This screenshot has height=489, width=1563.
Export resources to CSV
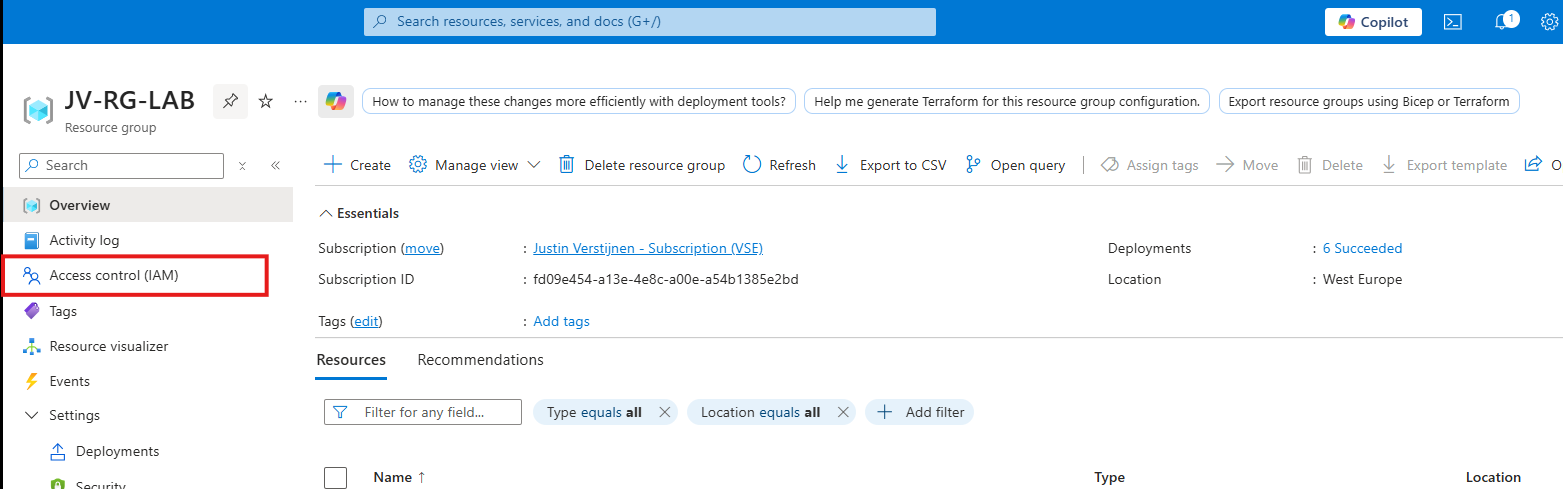[890, 165]
